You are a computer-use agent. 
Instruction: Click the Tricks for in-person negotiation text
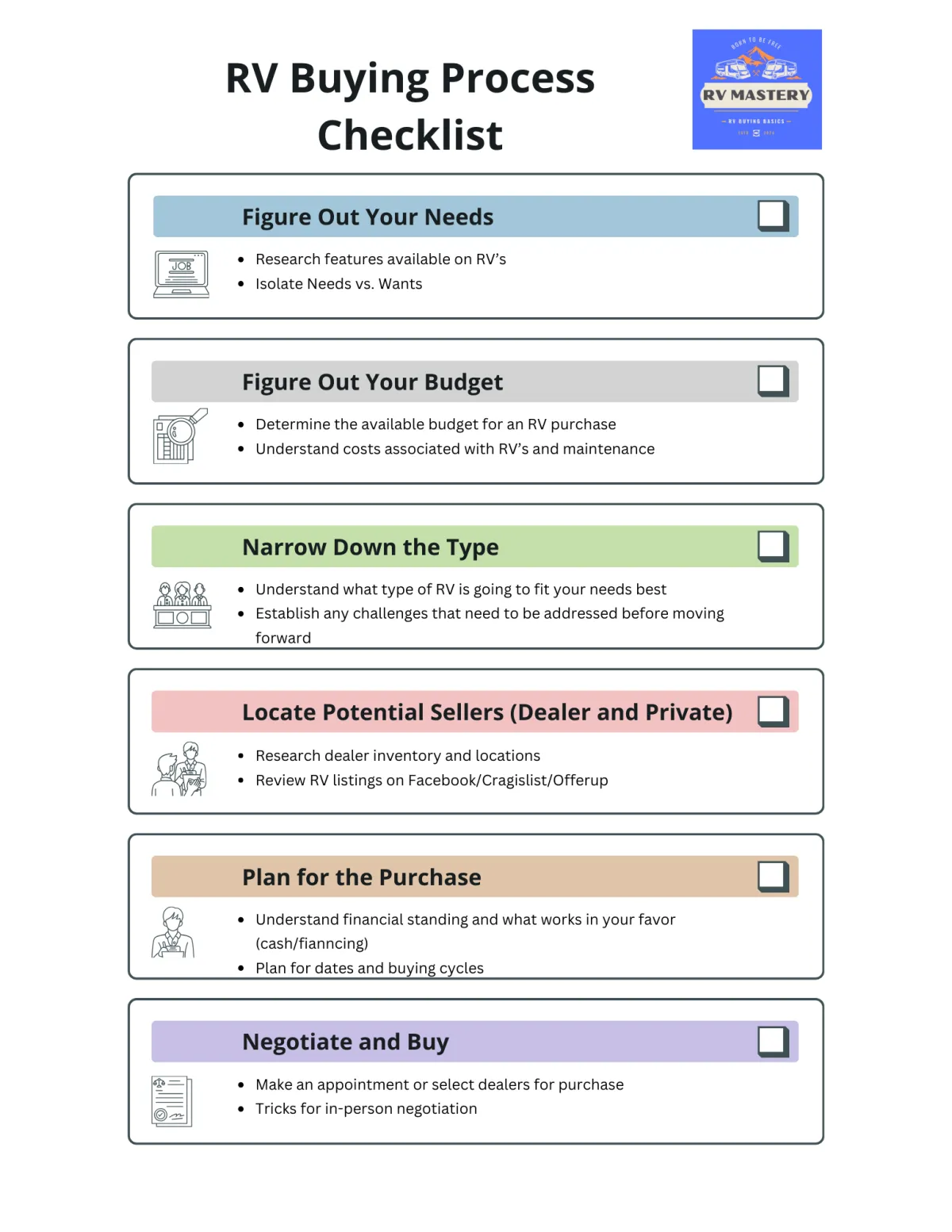367,1108
